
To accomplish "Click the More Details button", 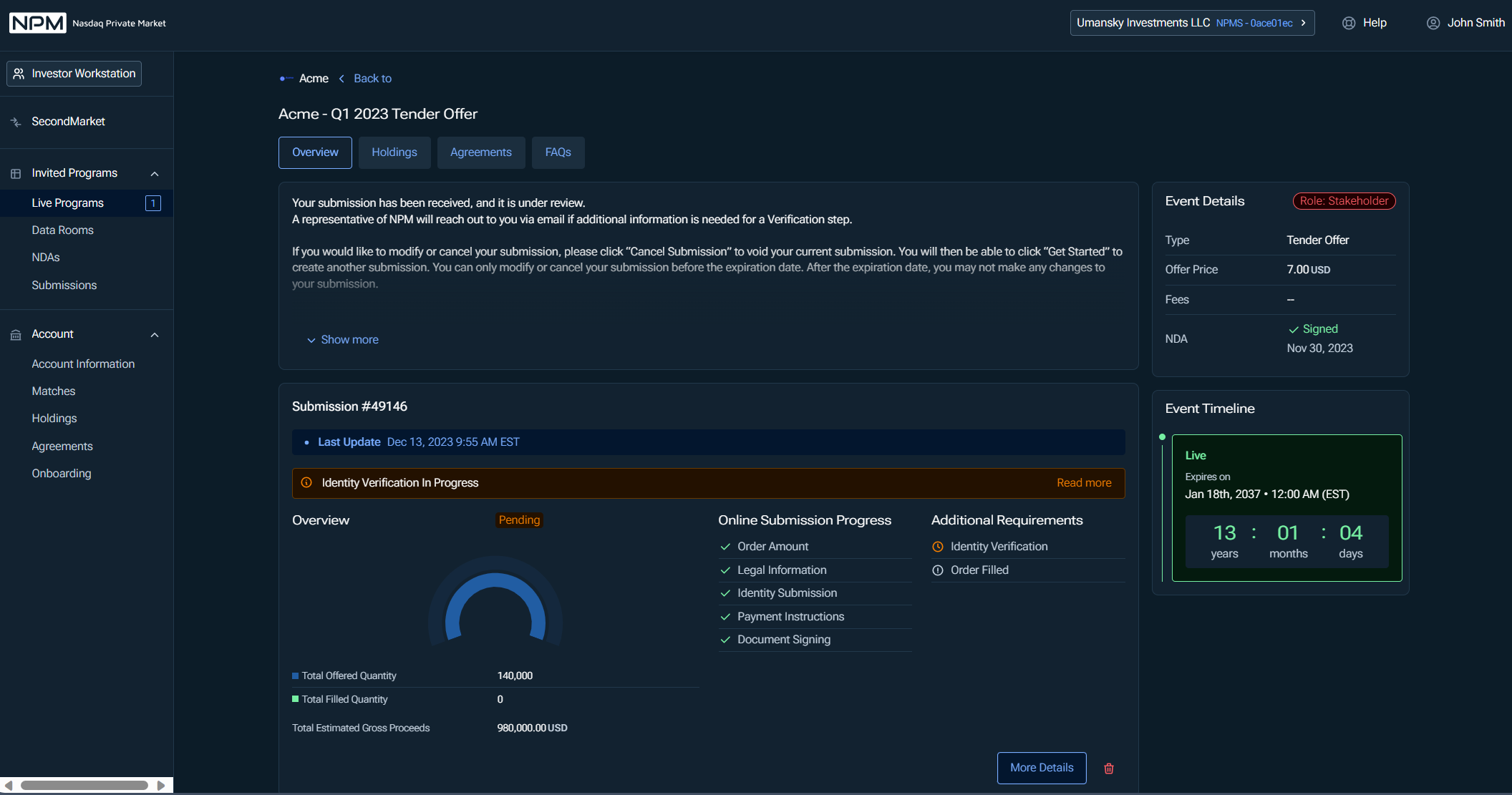I will click(x=1042, y=768).
